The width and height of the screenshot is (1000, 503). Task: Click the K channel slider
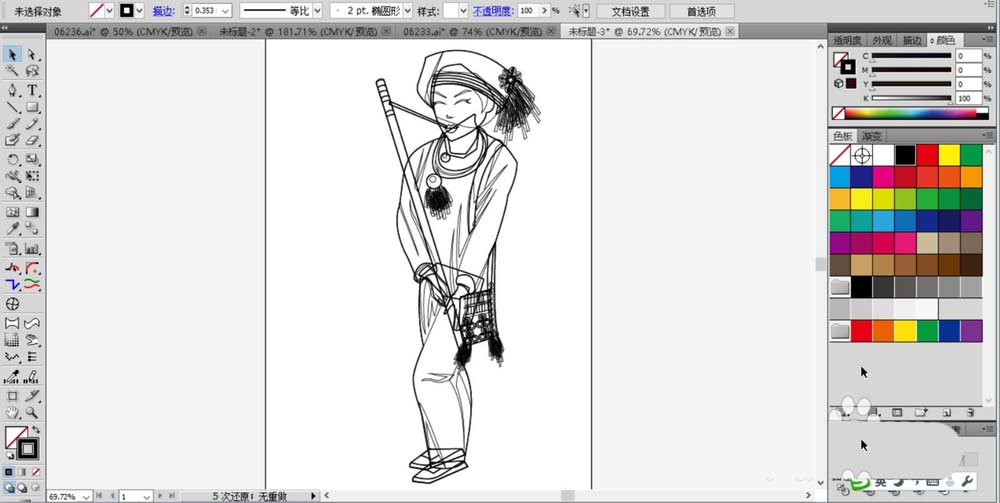point(911,98)
